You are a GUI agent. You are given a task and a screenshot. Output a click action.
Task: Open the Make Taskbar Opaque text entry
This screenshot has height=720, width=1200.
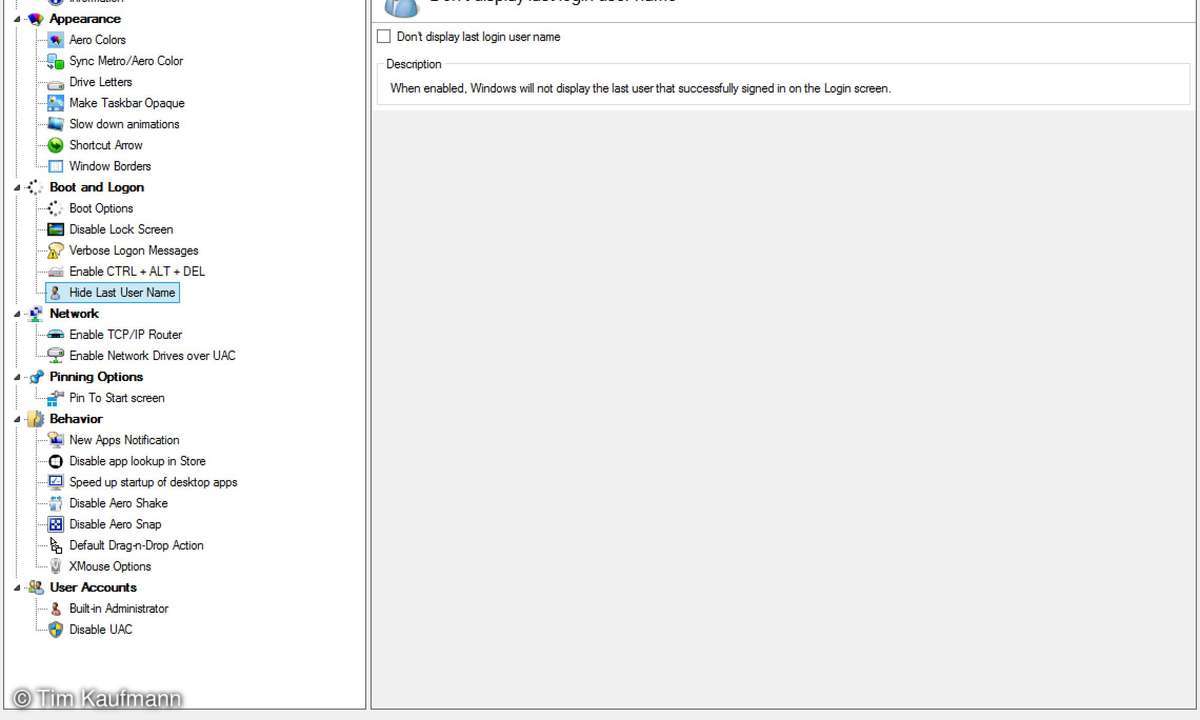127,103
